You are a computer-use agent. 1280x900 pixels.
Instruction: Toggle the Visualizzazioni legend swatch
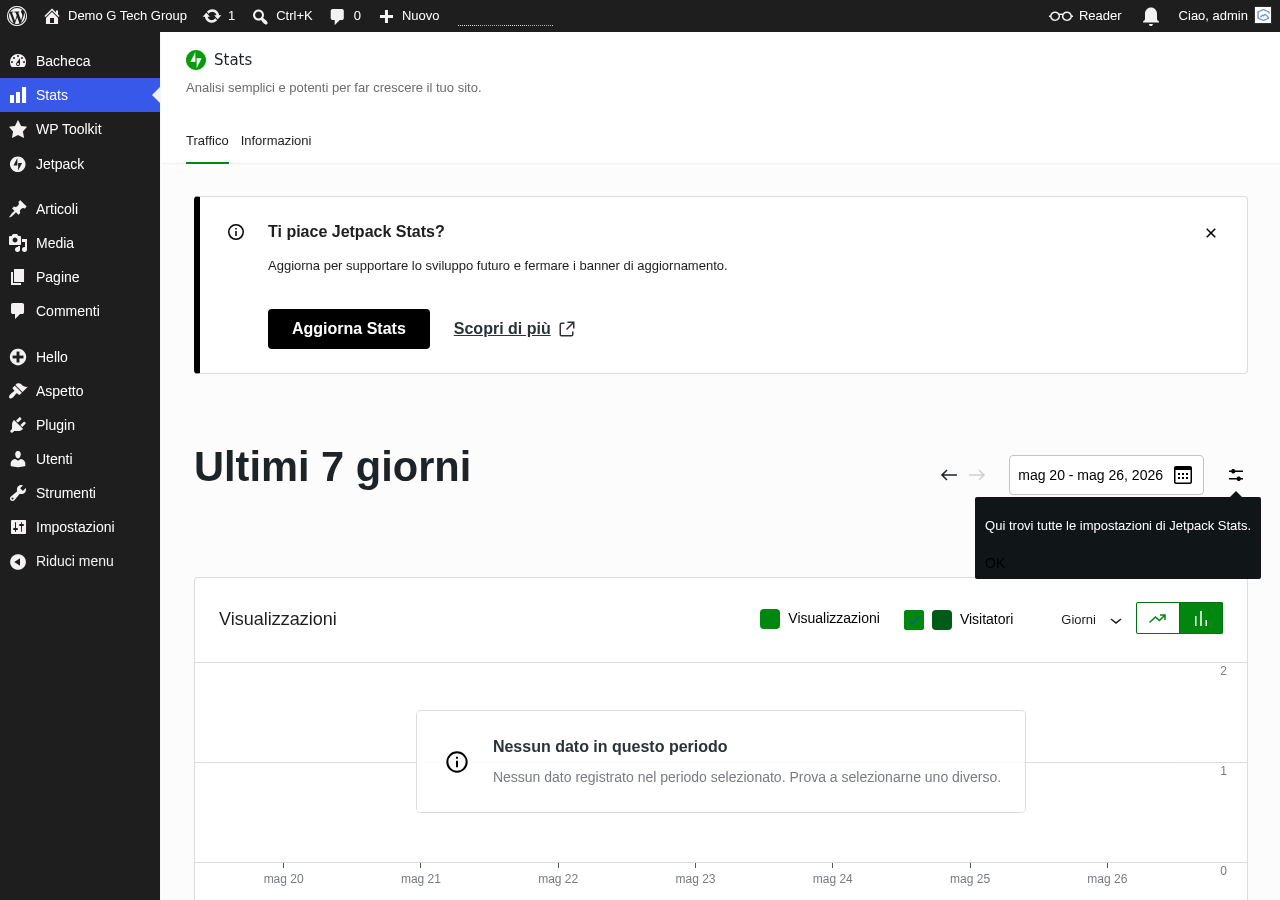click(x=770, y=619)
